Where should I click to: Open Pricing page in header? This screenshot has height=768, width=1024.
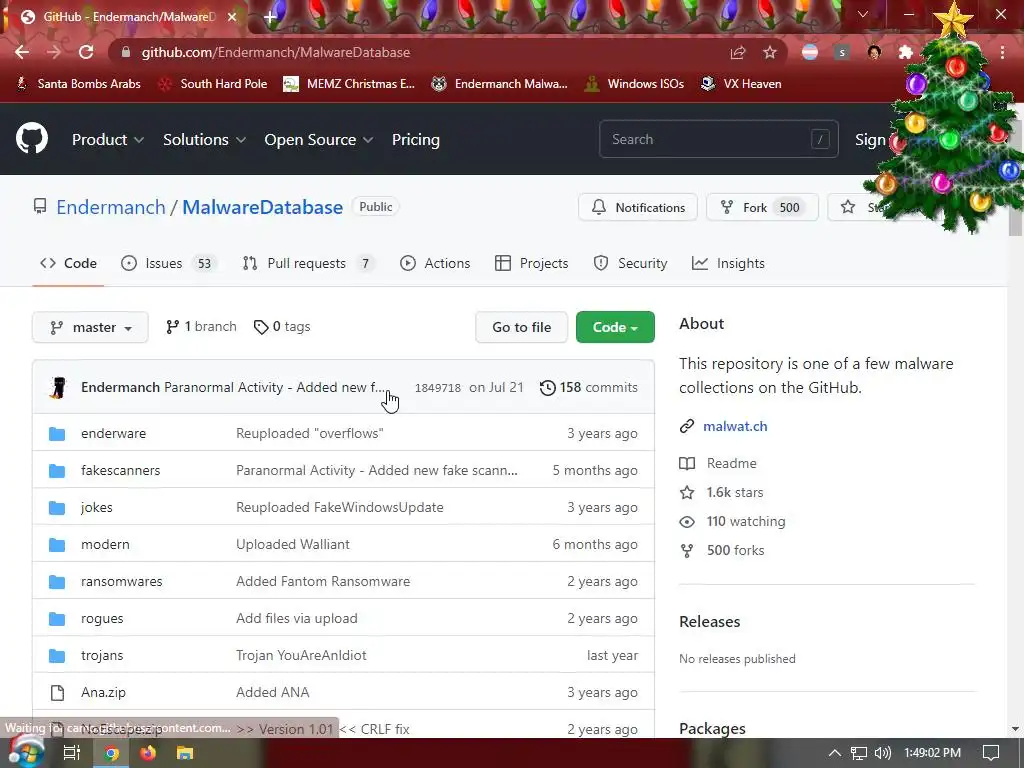(415, 140)
